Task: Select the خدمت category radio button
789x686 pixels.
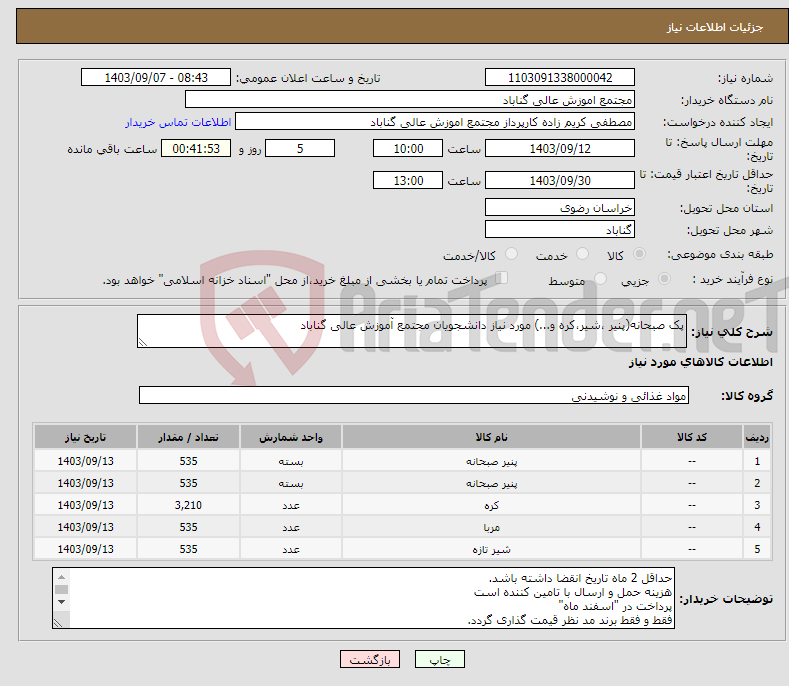Action: tap(582, 254)
